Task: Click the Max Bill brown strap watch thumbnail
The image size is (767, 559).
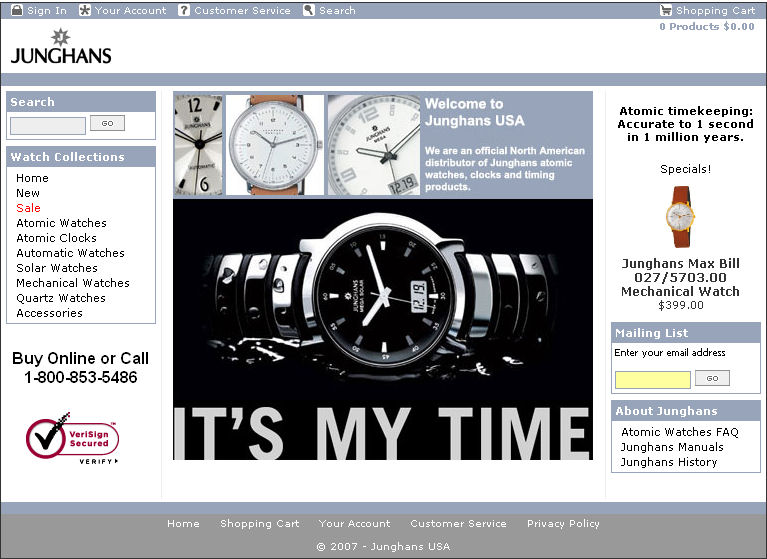Action: click(275, 145)
